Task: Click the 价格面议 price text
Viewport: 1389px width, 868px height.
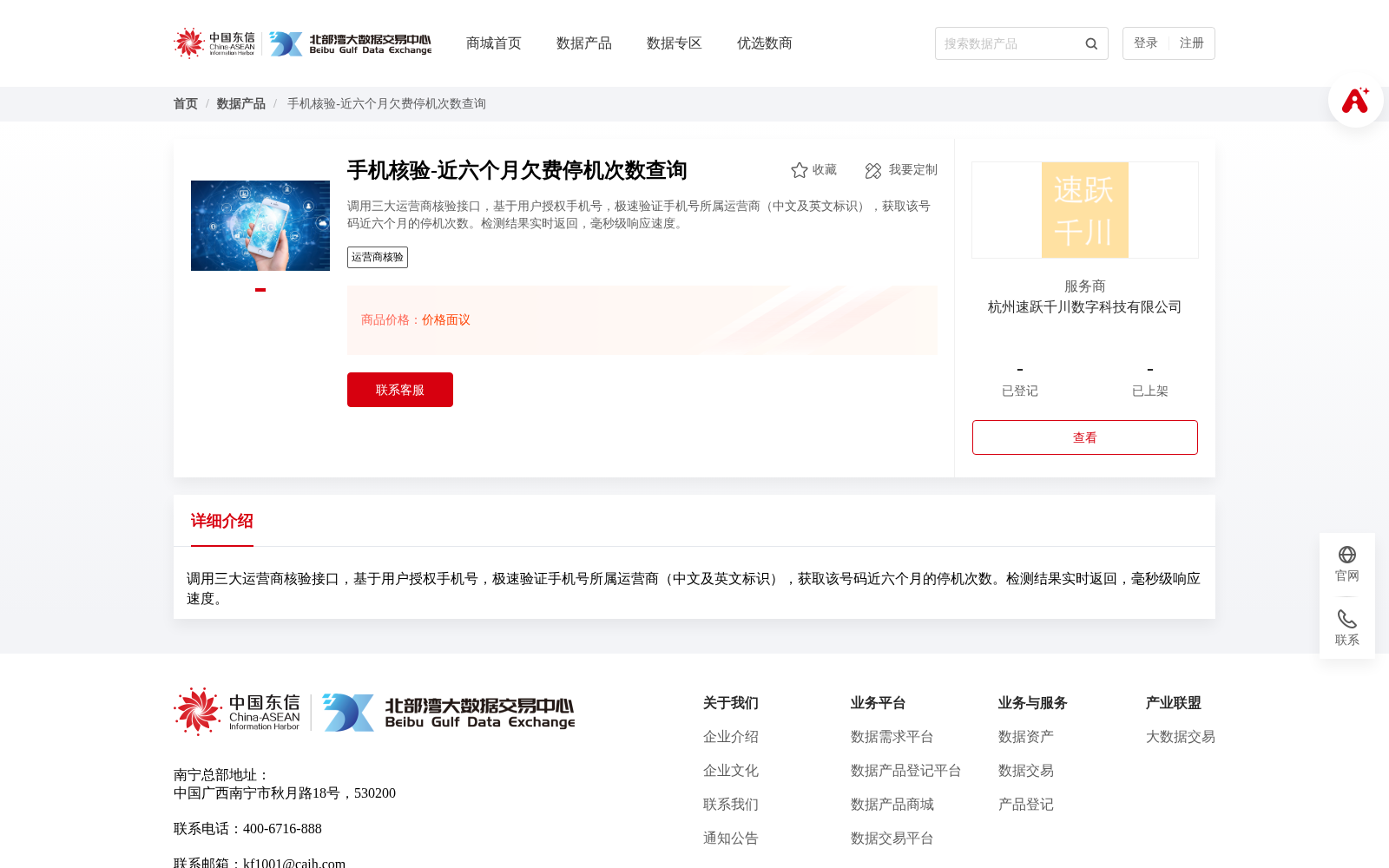Action: coord(446,320)
